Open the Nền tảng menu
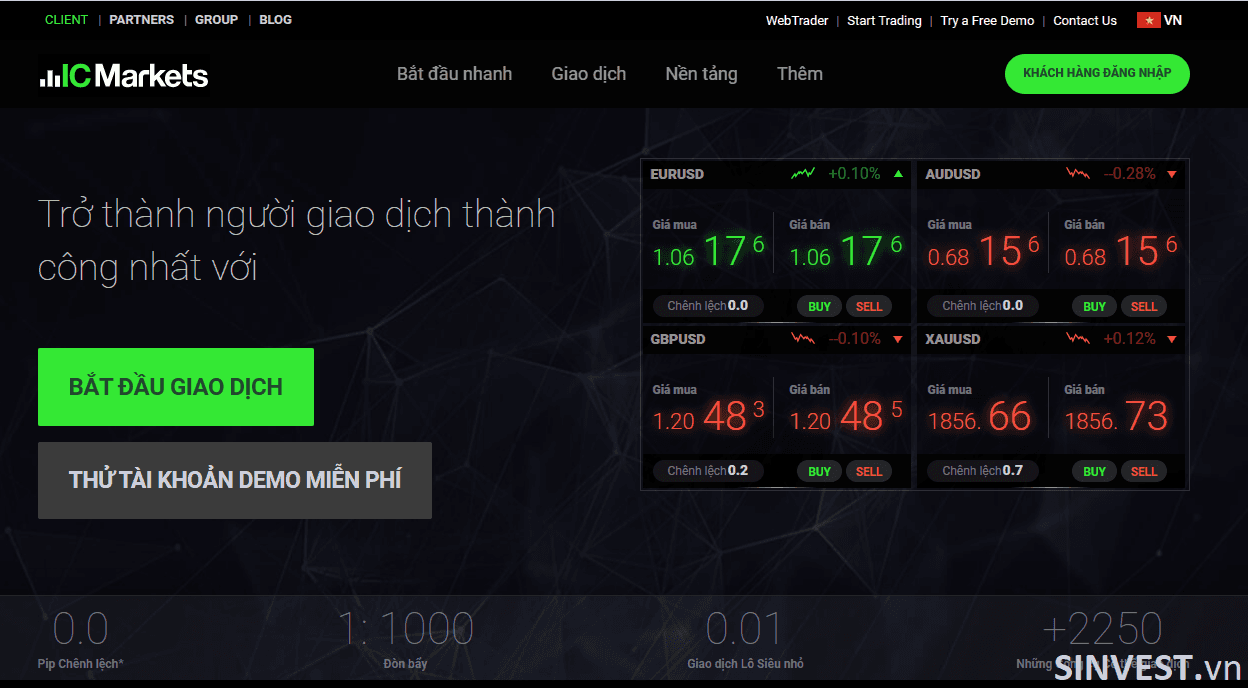Screen dimensions: 1248x688 pyautogui.click(x=701, y=74)
